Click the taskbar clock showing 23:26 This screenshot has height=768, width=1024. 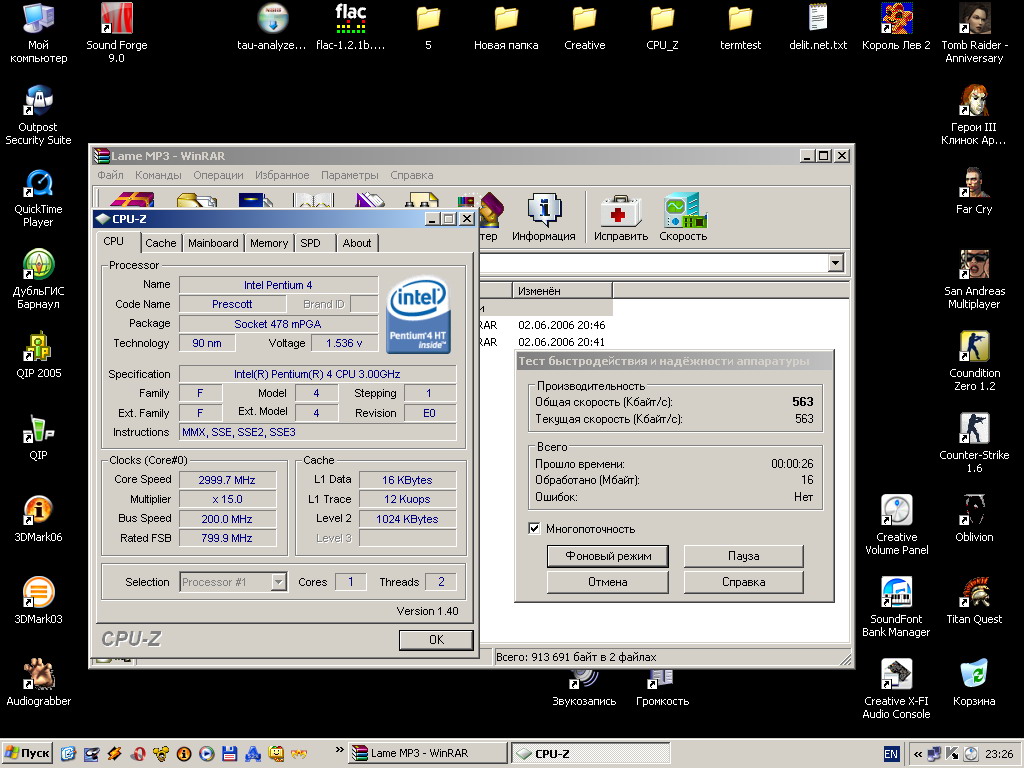(x=999, y=754)
